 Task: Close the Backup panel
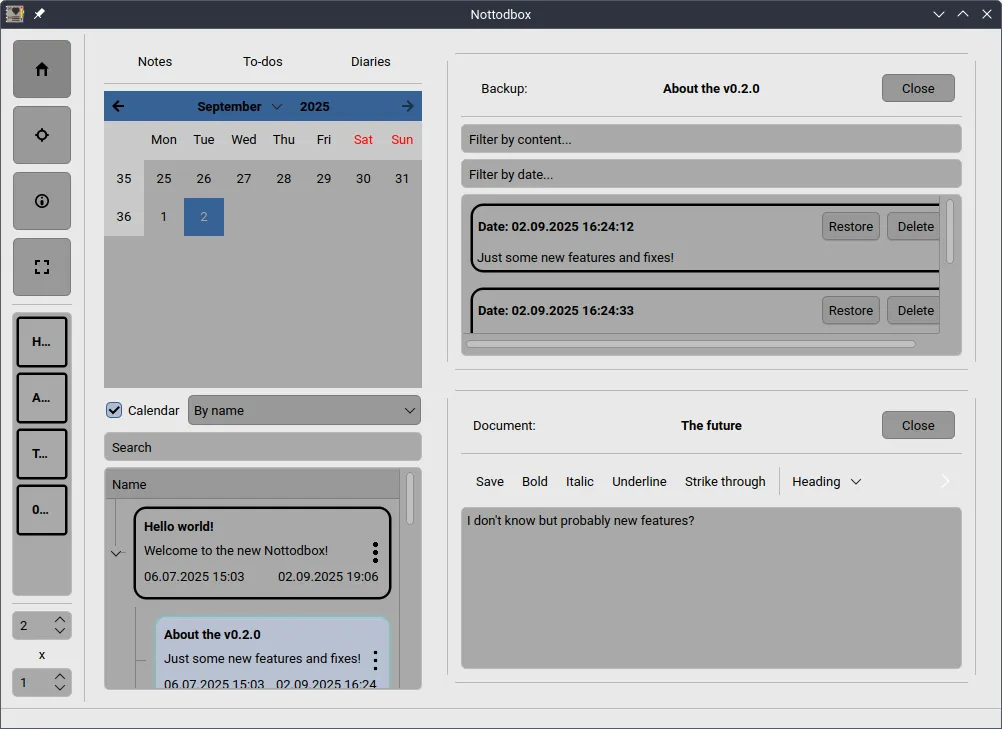pos(918,88)
